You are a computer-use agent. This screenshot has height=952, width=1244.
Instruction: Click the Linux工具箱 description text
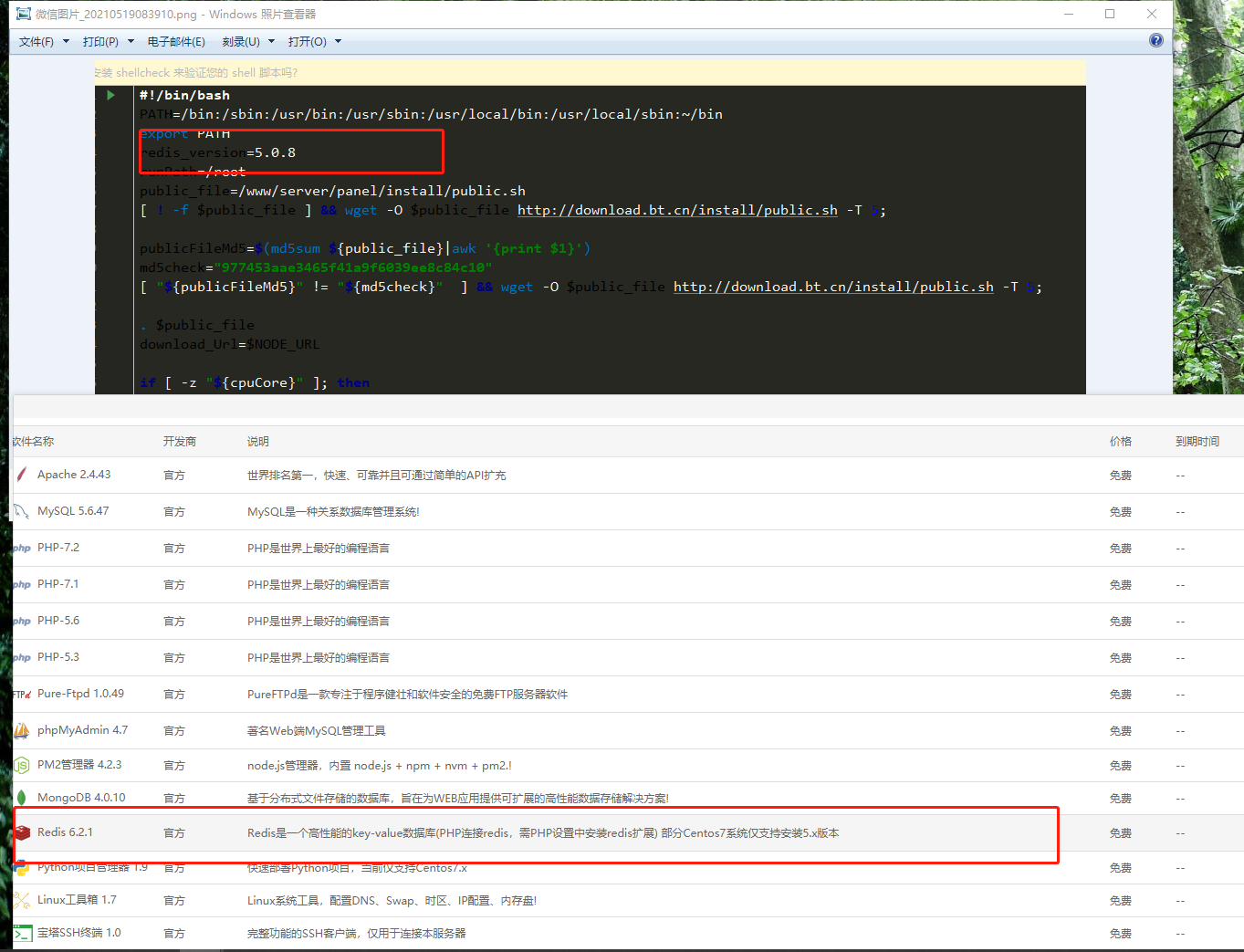392,901
